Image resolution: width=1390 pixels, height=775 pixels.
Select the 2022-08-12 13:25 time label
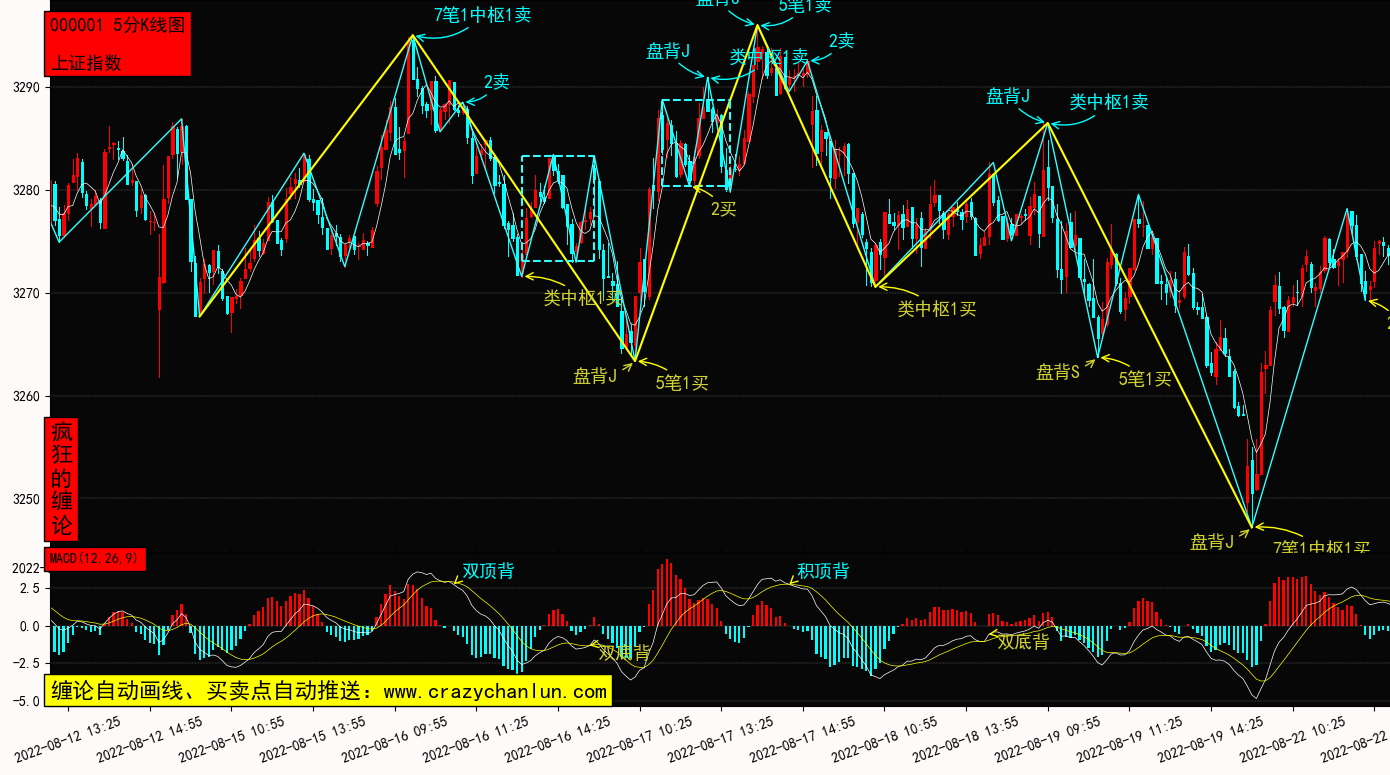(x=70, y=738)
